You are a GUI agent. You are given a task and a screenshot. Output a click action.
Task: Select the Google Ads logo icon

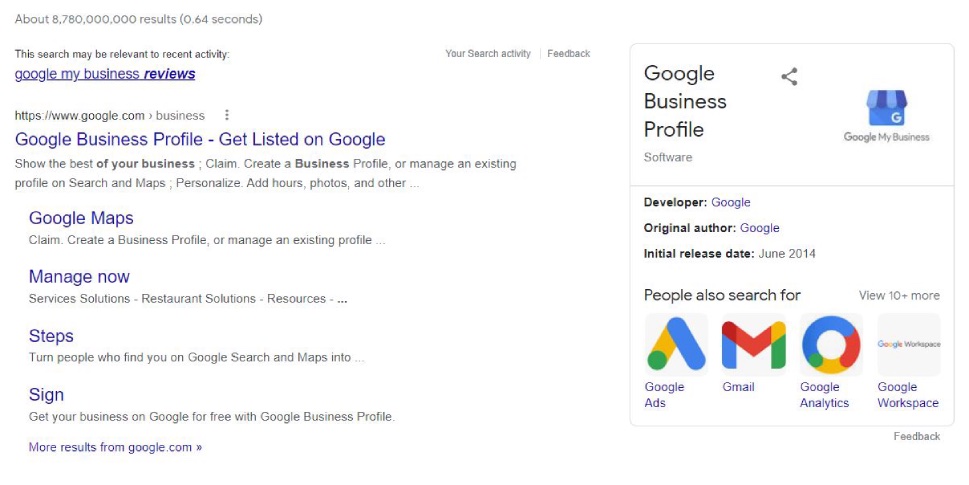tap(676, 344)
